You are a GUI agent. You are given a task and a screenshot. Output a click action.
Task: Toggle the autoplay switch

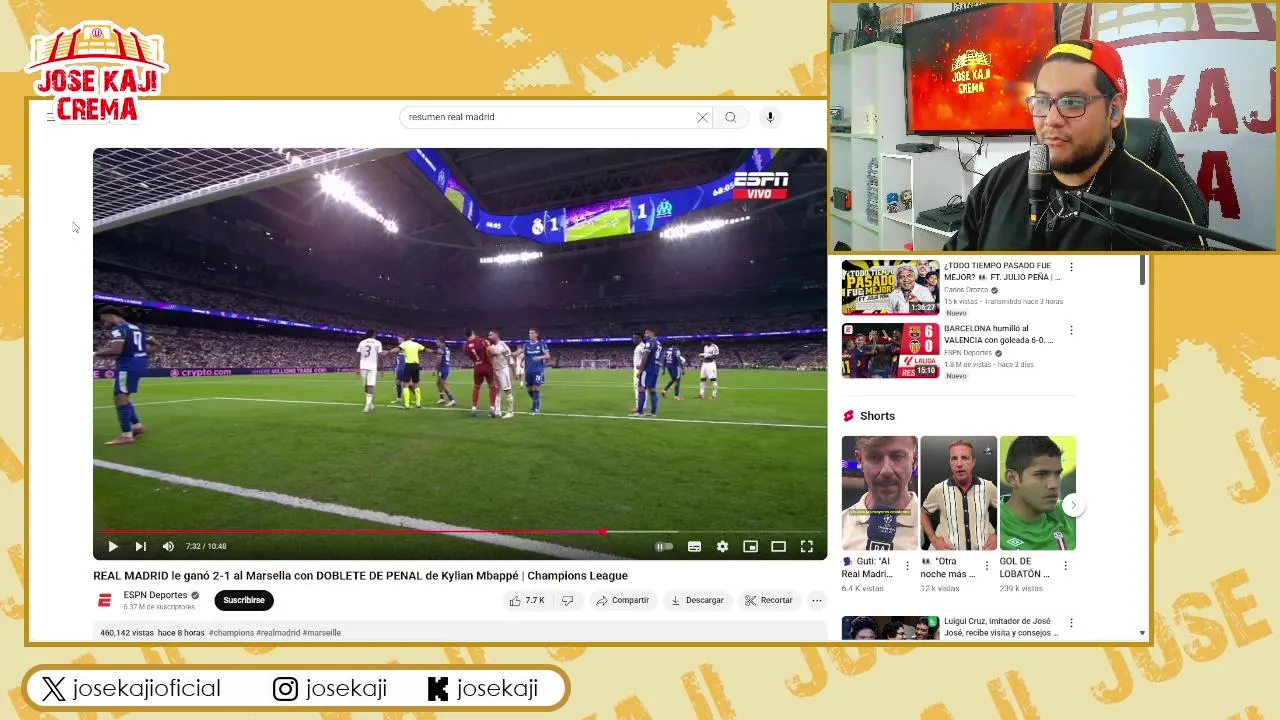662,546
